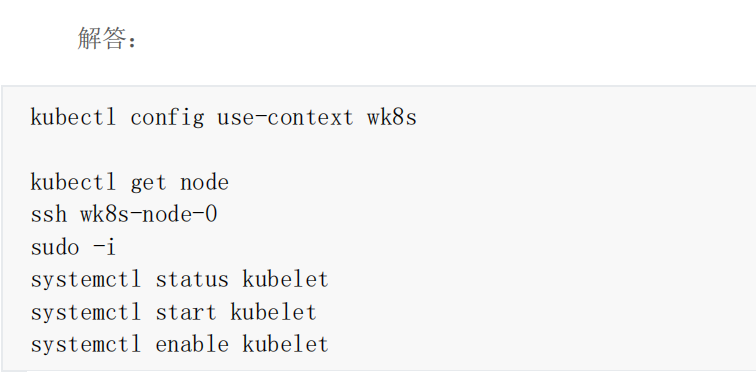Click the word kubectl in the first line
The image size is (756, 374).
73,118
